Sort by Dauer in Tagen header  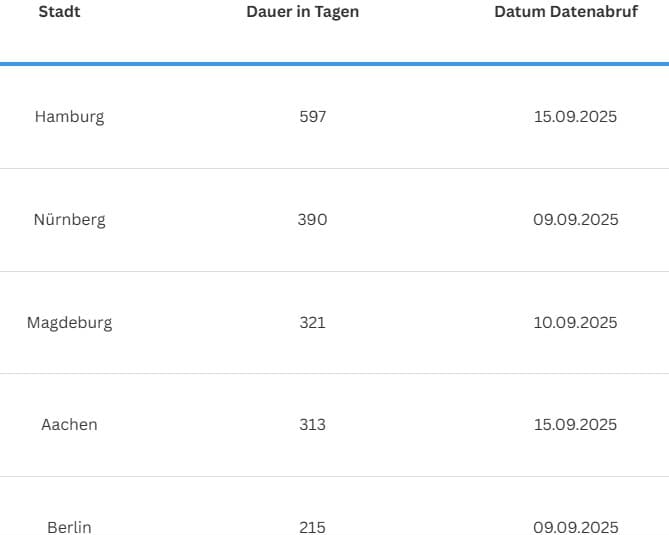pos(303,12)
